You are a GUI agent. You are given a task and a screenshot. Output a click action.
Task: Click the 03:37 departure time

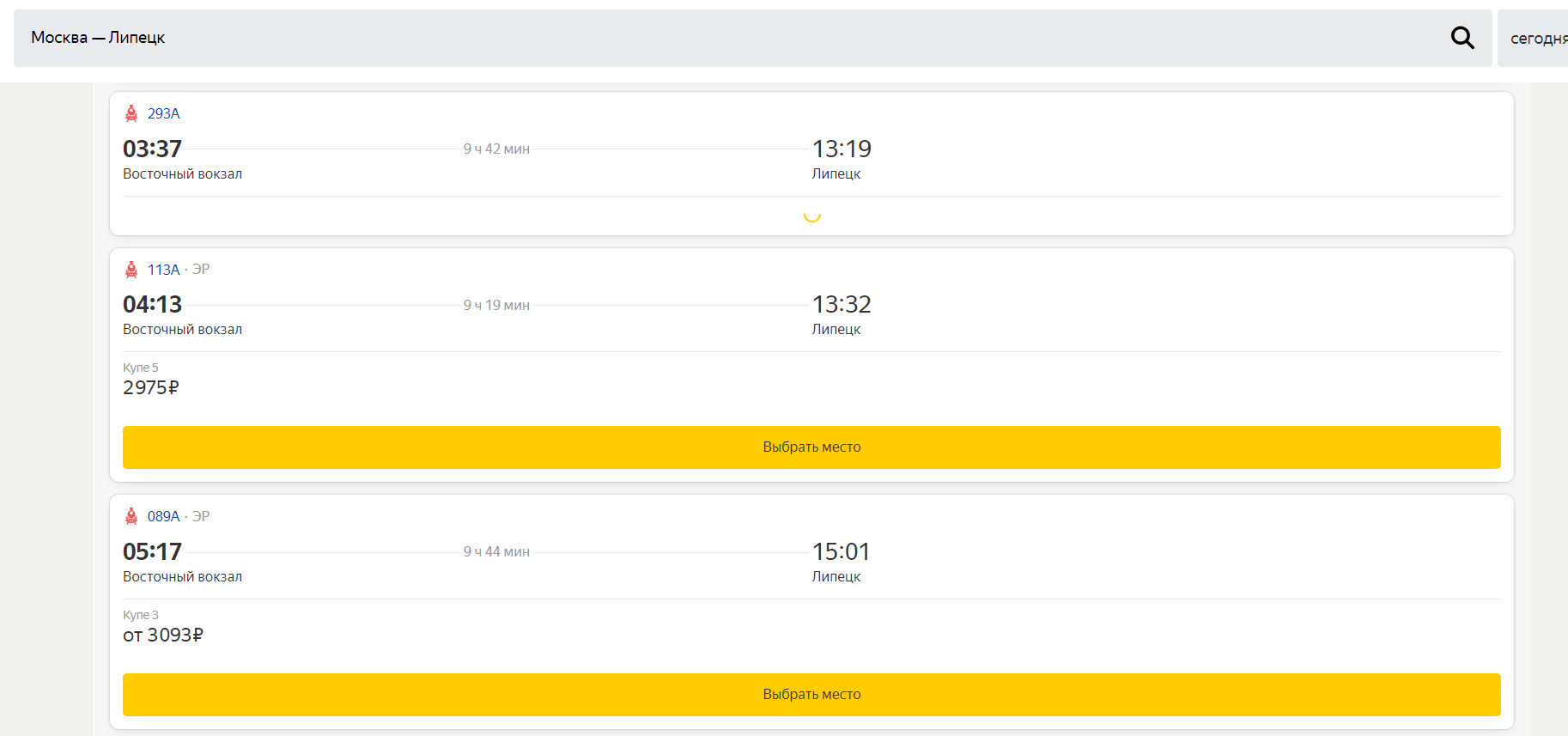[x=152, y=149]
